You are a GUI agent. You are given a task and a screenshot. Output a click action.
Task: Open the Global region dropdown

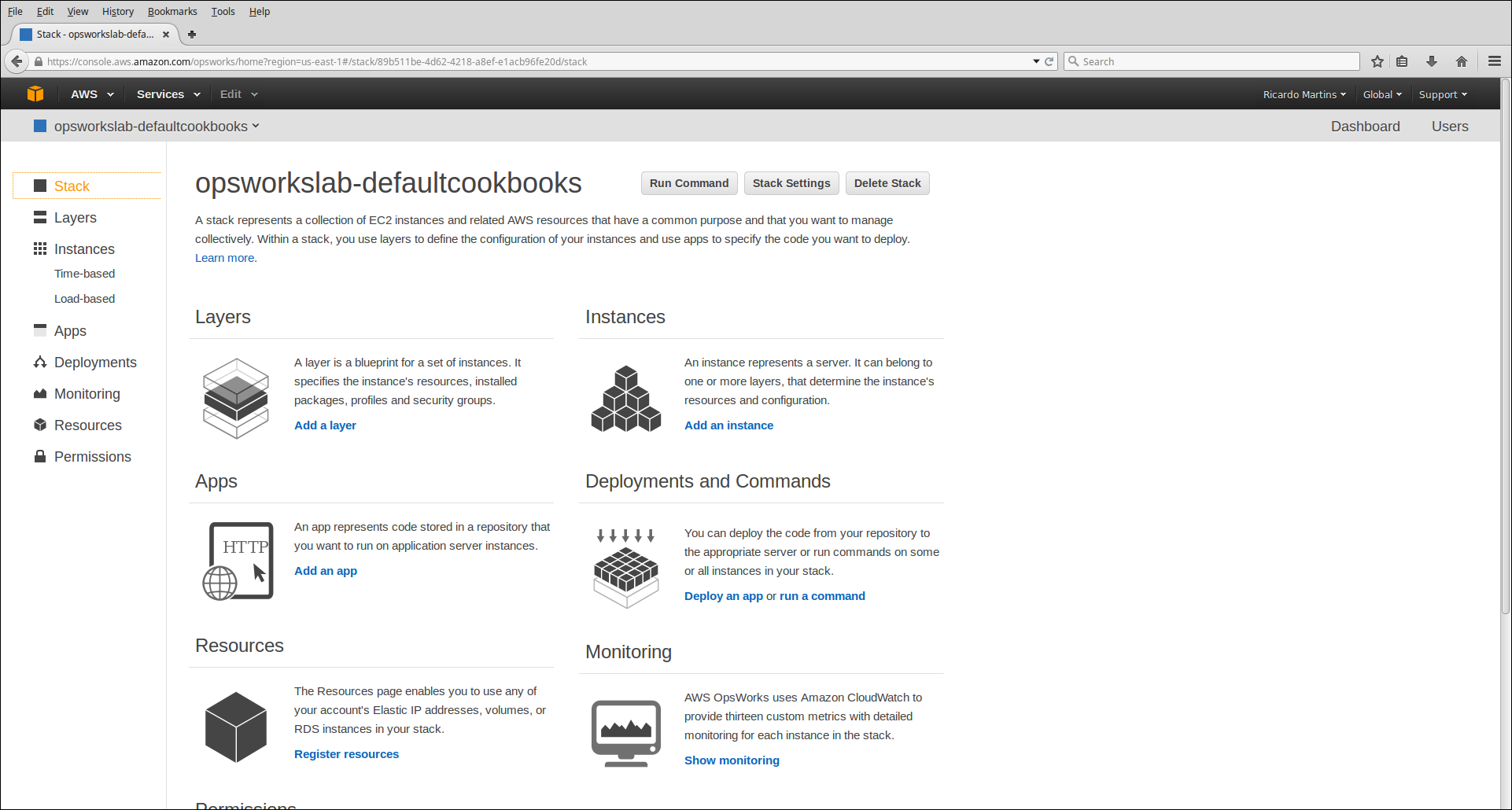tap(1381, 94)
